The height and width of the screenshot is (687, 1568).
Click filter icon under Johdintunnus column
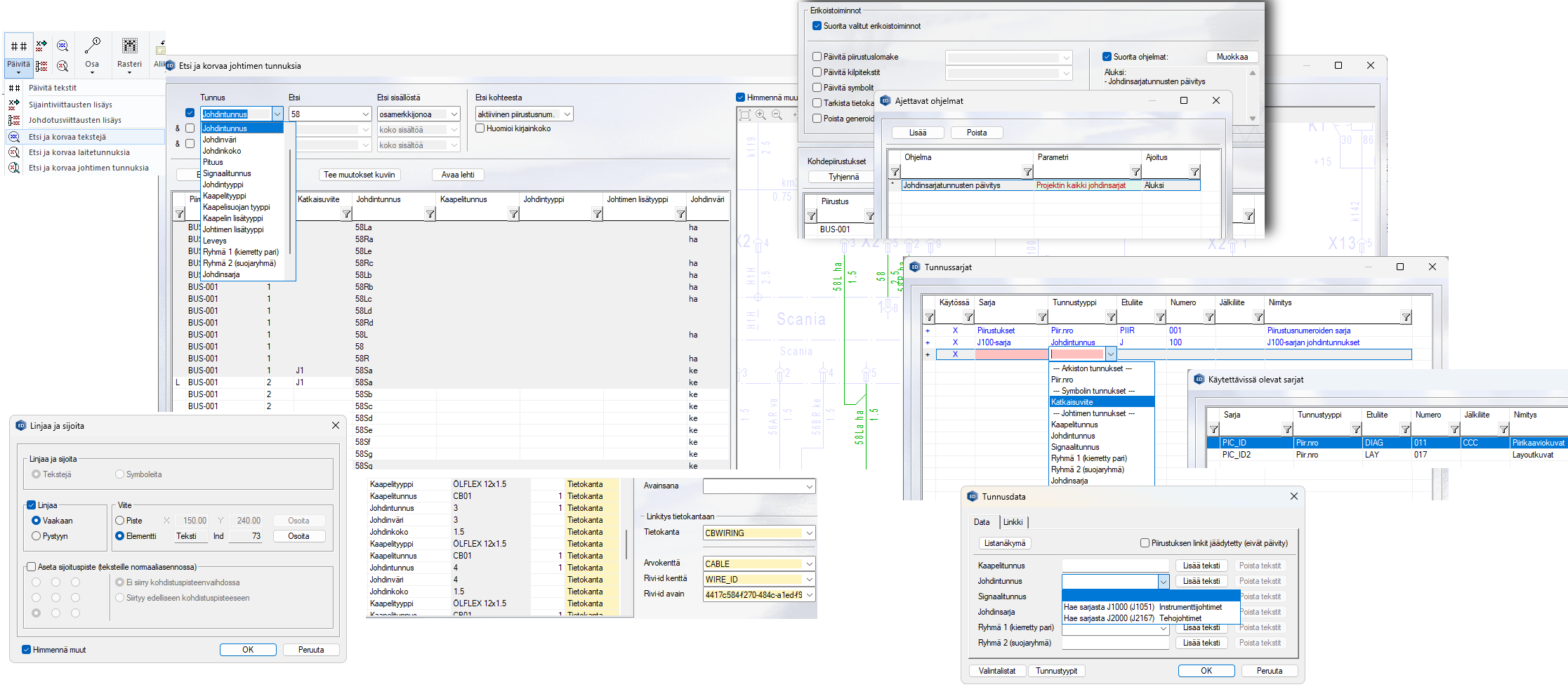(x=430, y=214)
